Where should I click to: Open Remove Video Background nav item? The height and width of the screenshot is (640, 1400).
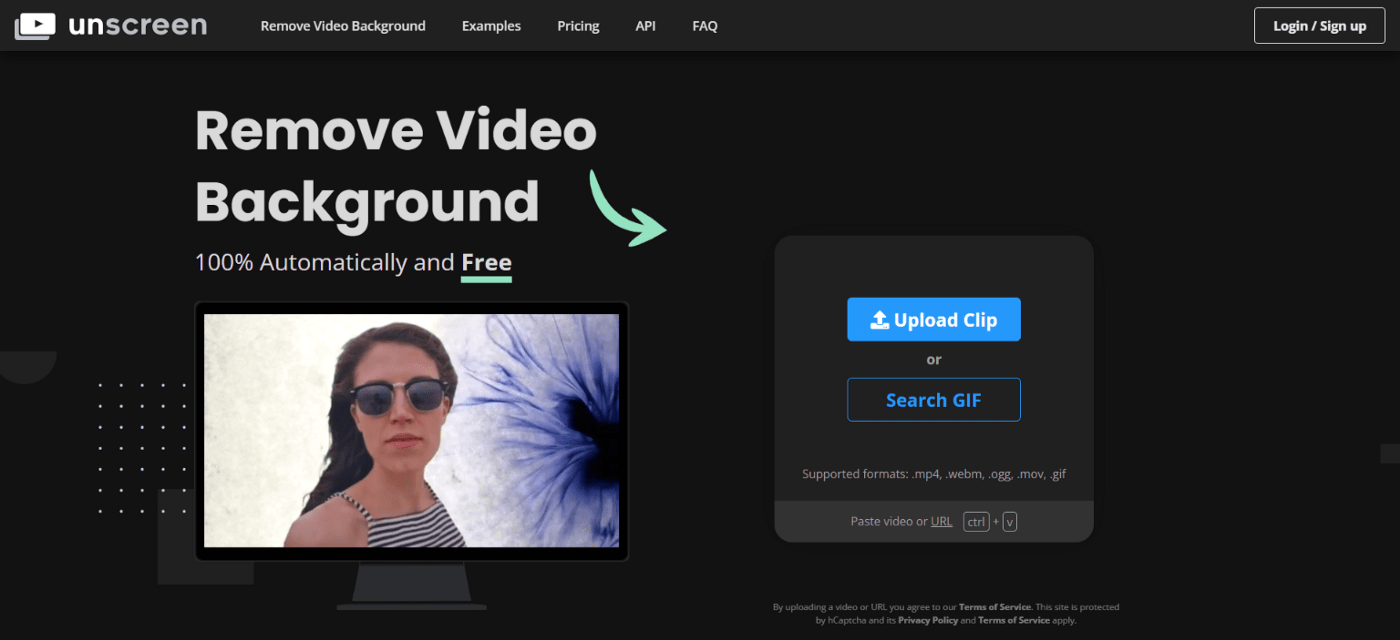[x=343, y=26]
